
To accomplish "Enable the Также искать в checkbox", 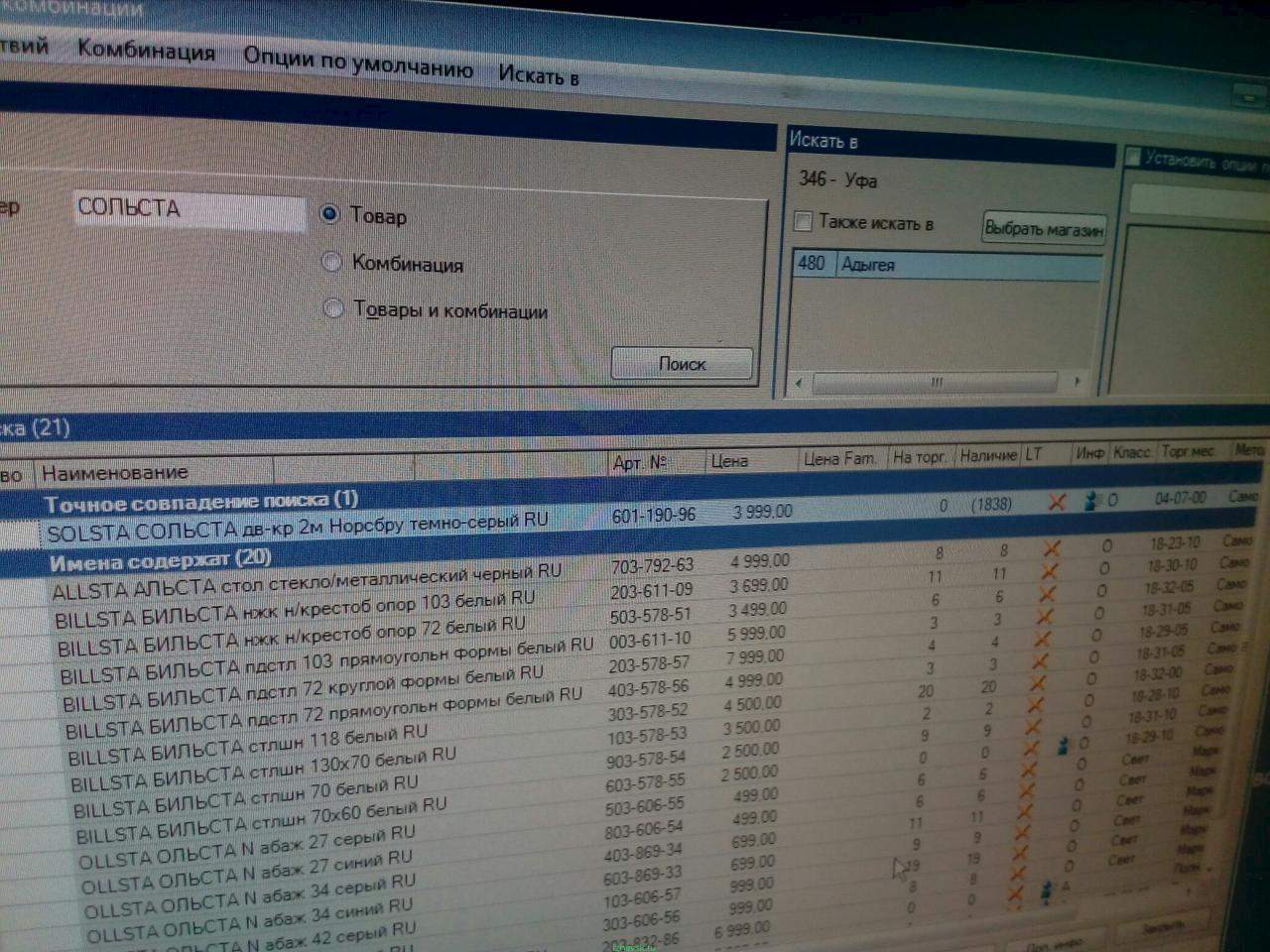I will pyautogui.click(x=804, y=221).
